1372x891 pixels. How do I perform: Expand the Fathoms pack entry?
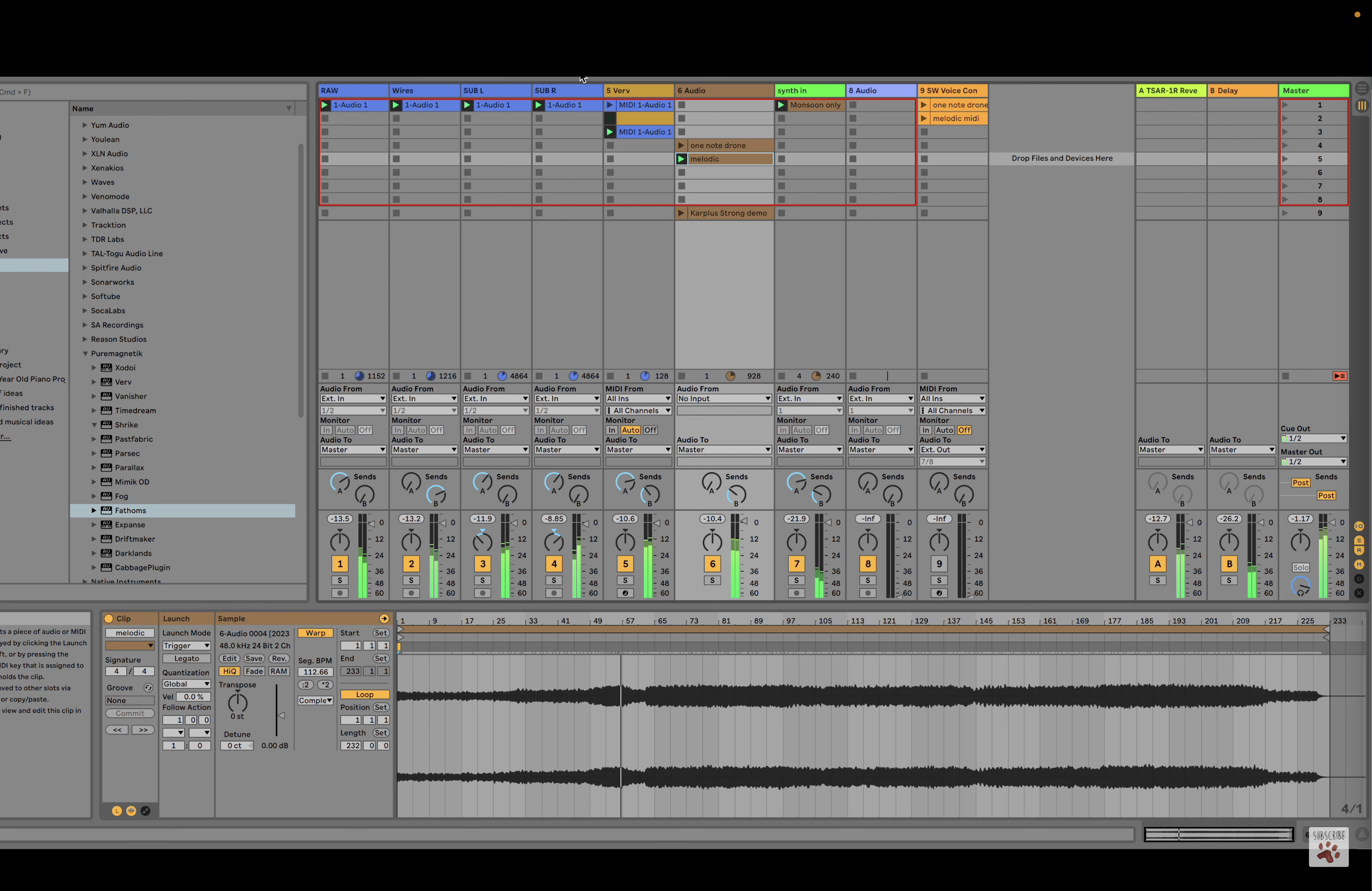pyautogui.click(x=93, y=510)
